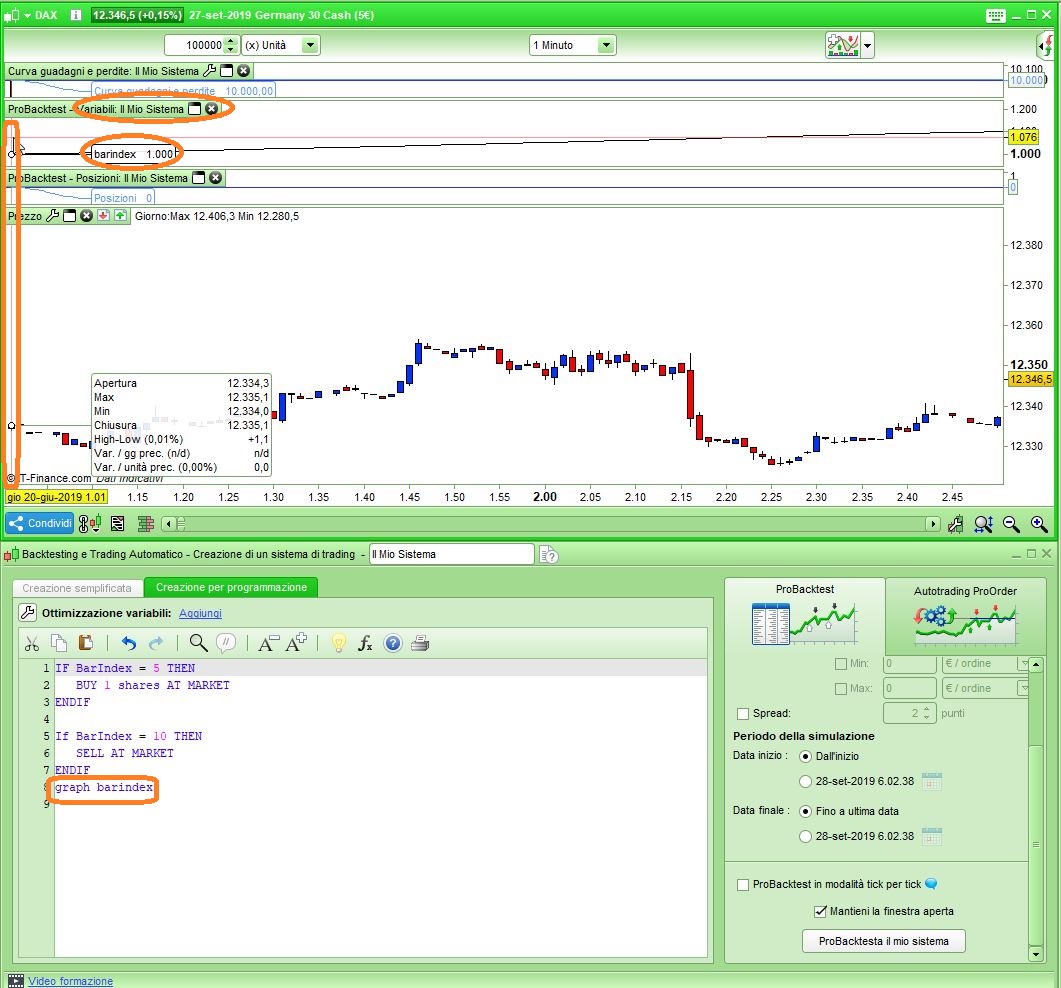Open the help document icon beside system name
The height and width of the screenshot is (988, 1061).
click(x=549, y=555)
